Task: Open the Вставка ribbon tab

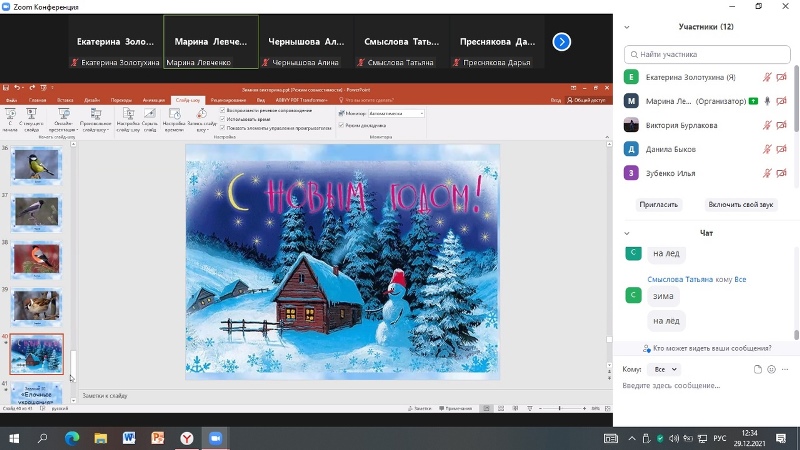Action: pos(65,101)
